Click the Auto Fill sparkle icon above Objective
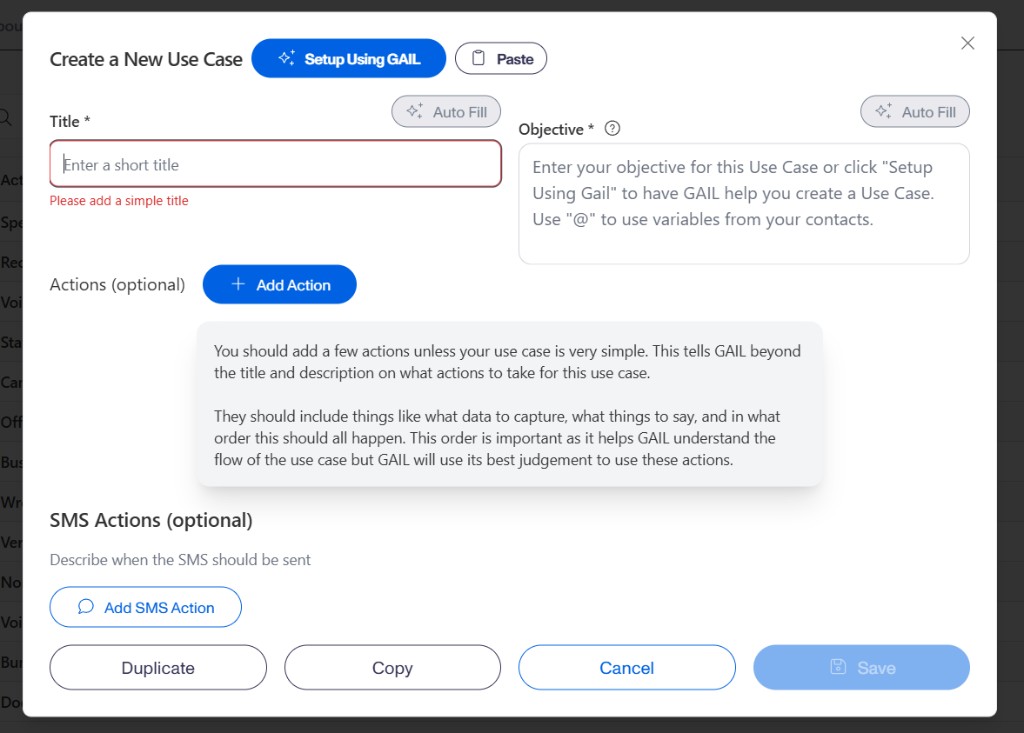This screenshot has width=1024, height=733. pyautogui.click(x=885, y=111)
